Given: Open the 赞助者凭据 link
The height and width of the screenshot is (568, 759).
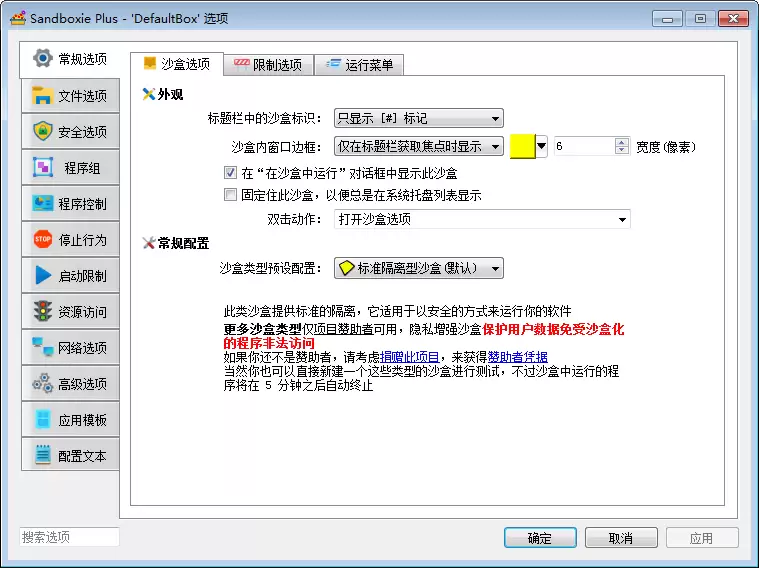Looking at the screenshot, I should point(517,357).
